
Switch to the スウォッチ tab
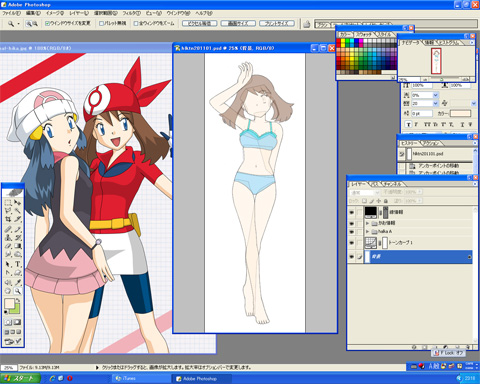click(364, 34)
